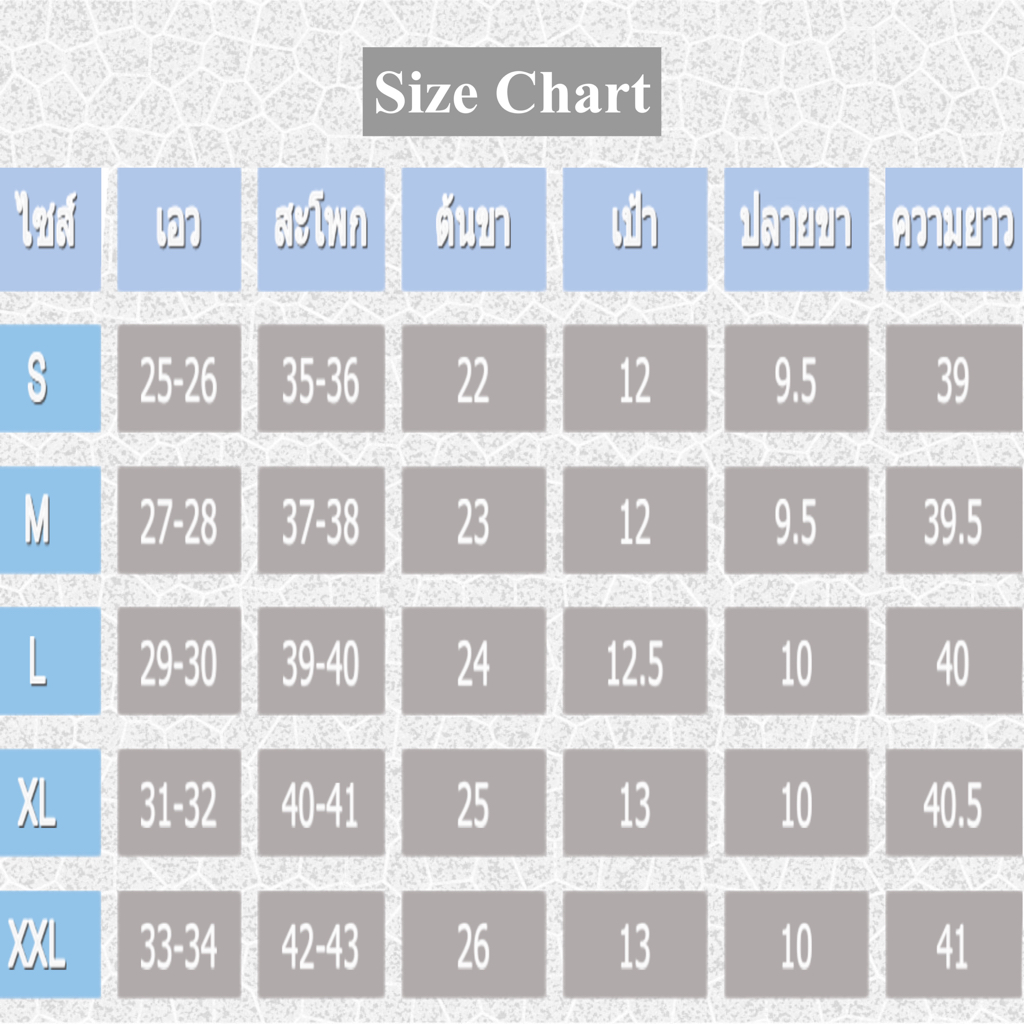Click the 40.5 length cell
This screenshot has height=1024, width=1024.
point(953,803)
